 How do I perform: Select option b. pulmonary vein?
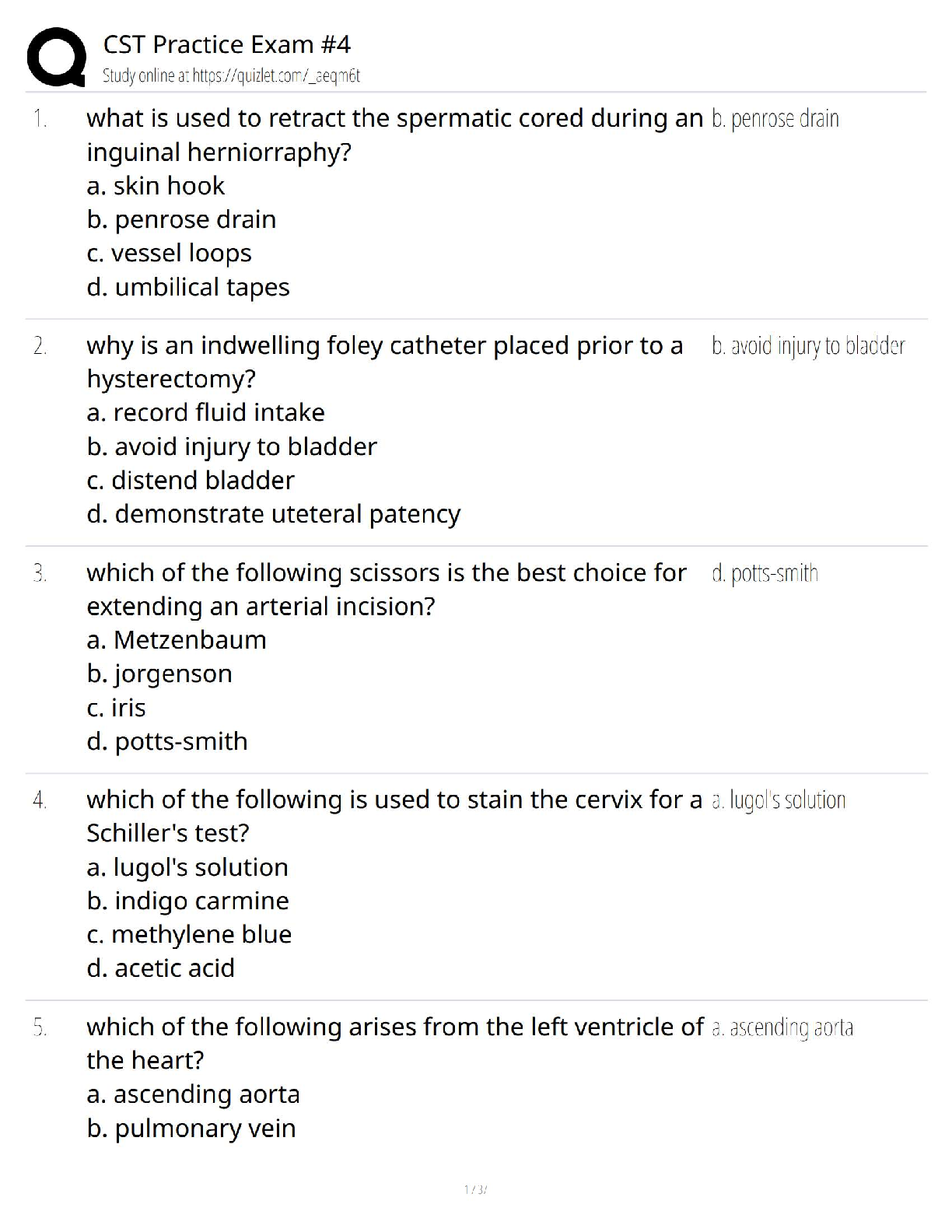[x=191, y=1129]
